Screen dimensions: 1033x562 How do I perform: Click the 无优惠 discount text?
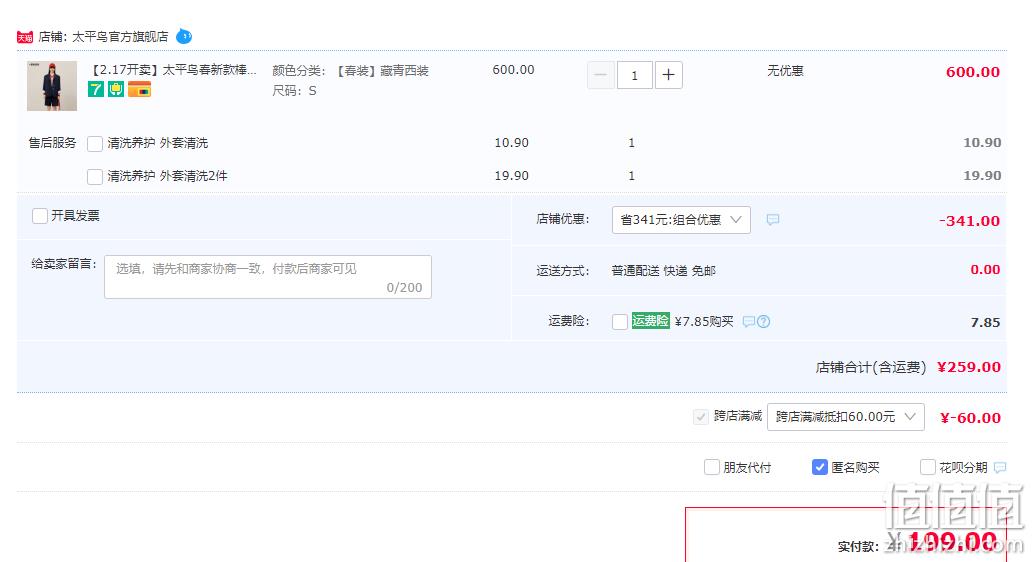785,70
